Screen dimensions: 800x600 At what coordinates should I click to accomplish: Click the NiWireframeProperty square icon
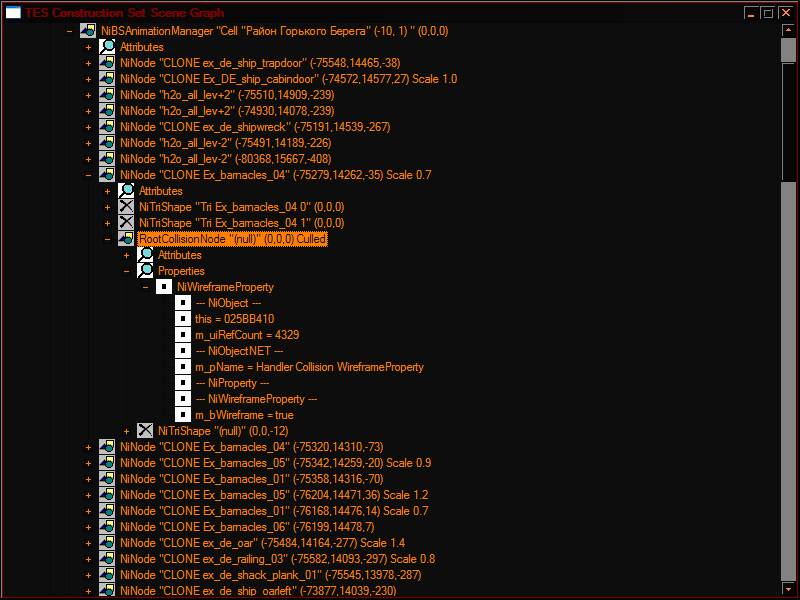coord(164,287)
